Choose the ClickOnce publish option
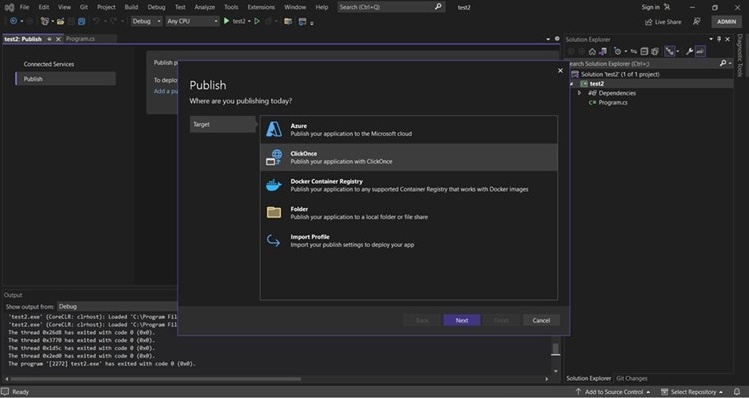Image resolution: width=749 pixels, height=398 pixels. tap(408, 157)
